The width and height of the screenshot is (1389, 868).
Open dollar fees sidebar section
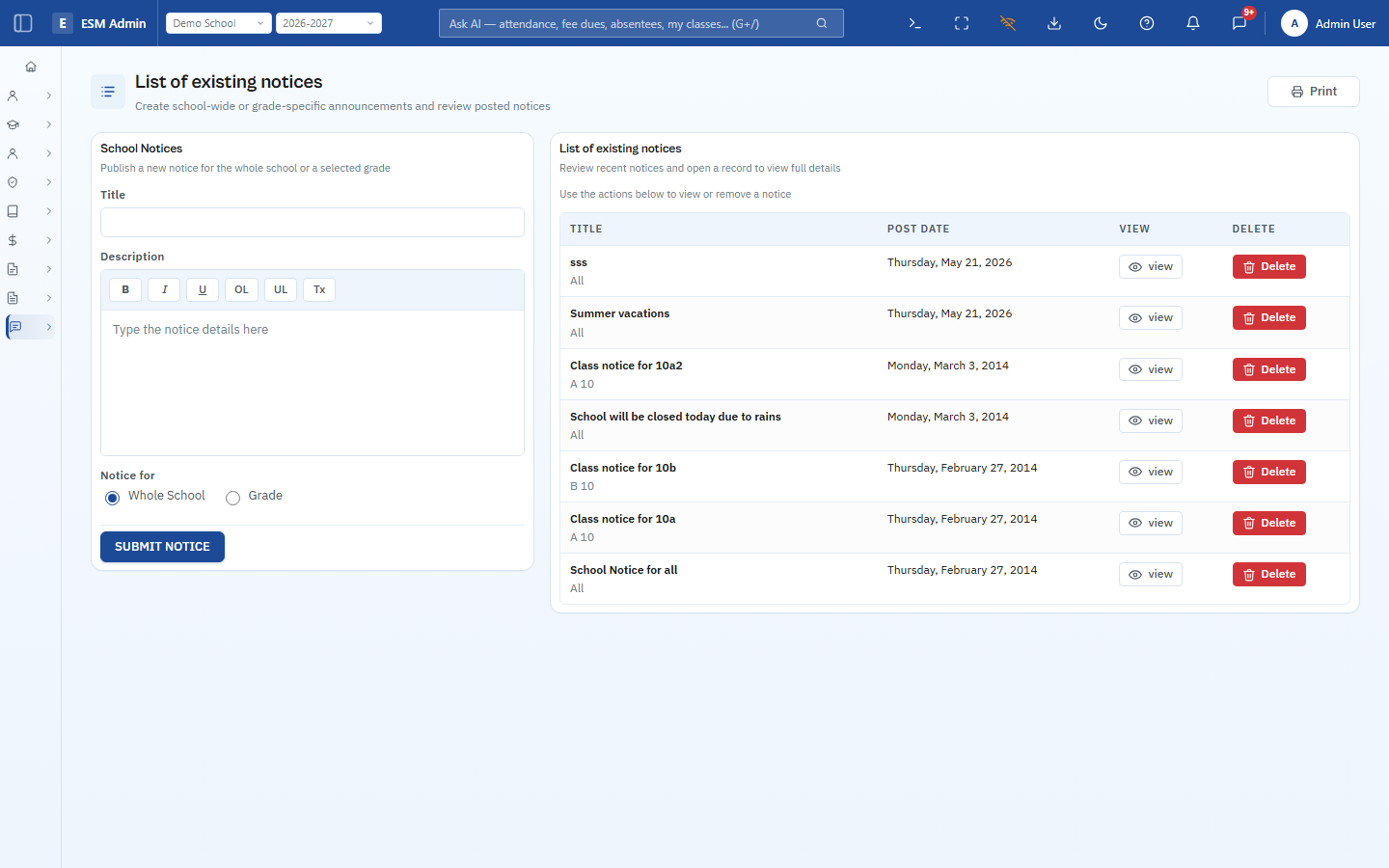coord(13,240)
